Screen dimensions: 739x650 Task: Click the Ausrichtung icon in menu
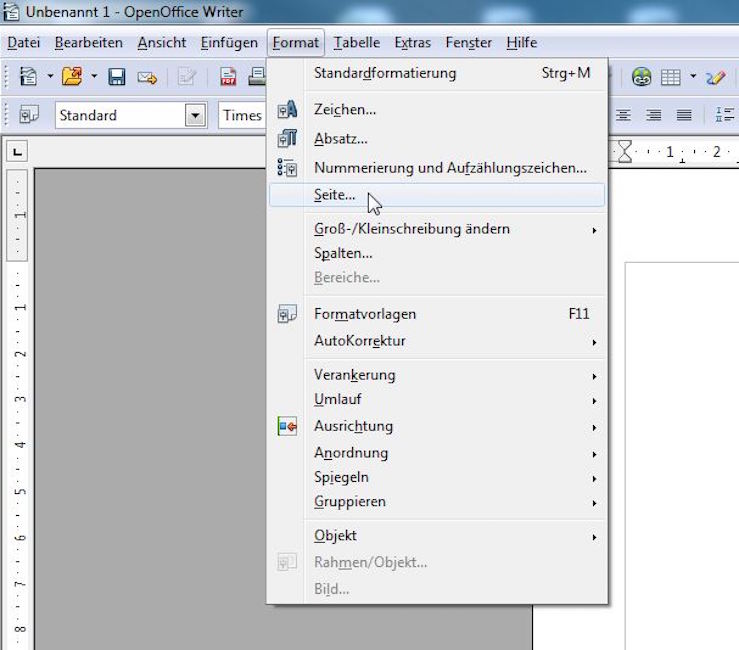287,426
